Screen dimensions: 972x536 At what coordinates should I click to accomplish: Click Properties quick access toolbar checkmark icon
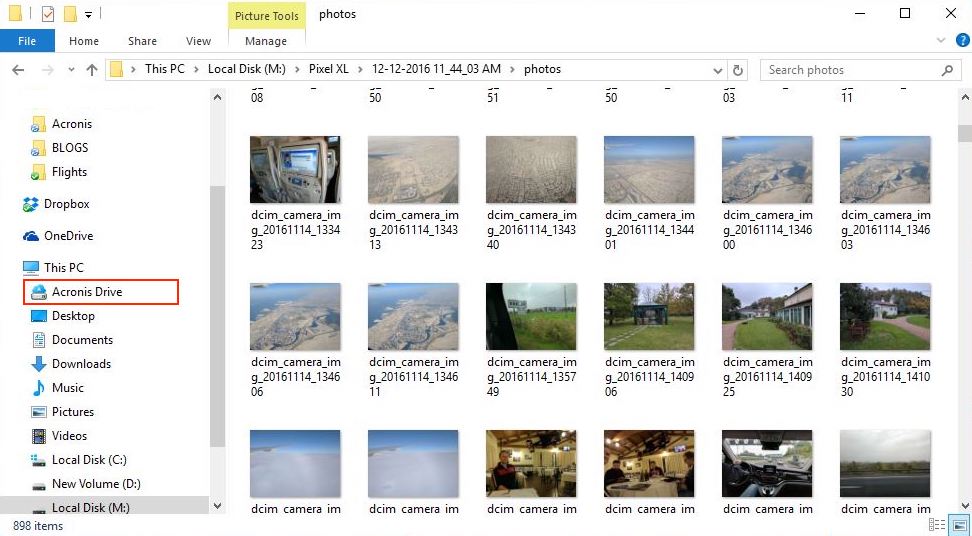48,14
